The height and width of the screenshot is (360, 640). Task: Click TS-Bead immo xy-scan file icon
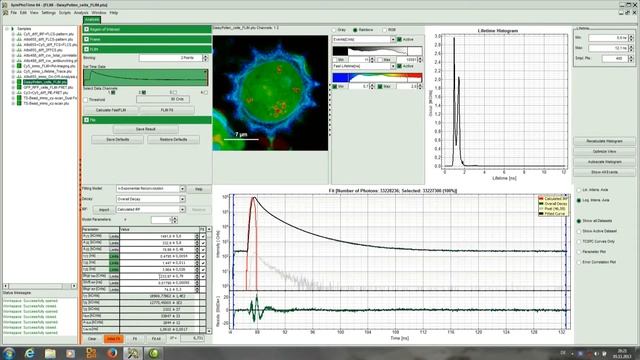tap(19, 104)
